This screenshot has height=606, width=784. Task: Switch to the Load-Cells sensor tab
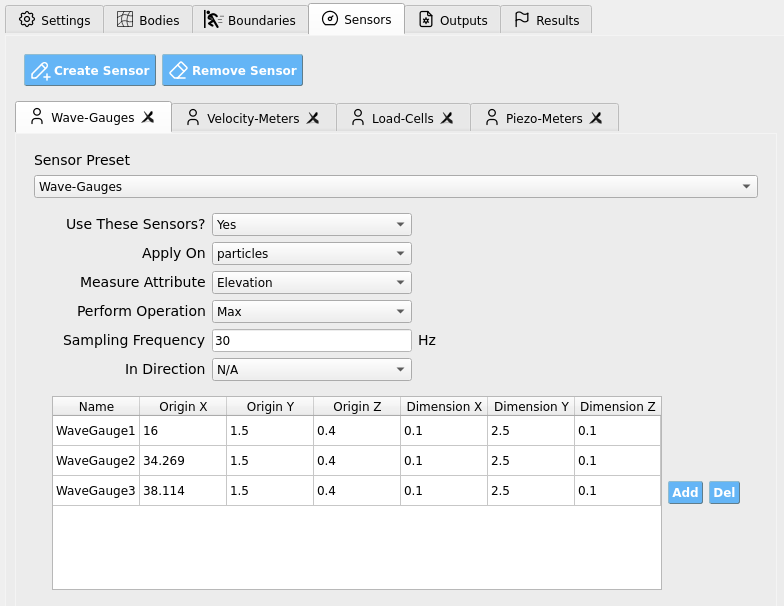403,118
